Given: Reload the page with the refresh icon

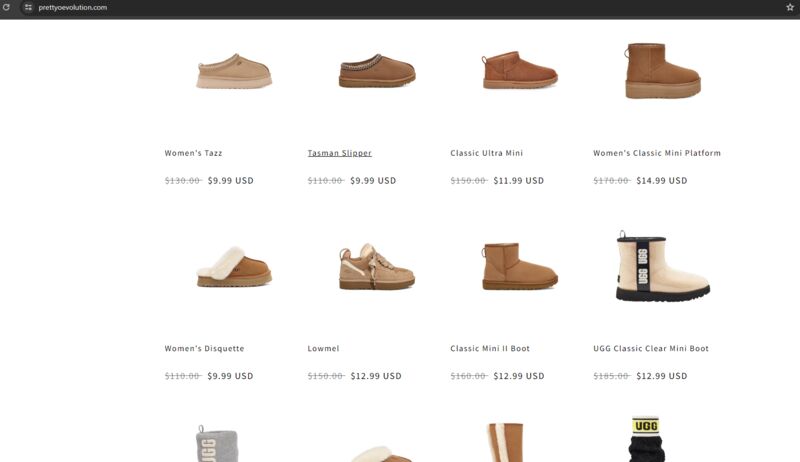Looking at the screenshot, I should 6,7.
